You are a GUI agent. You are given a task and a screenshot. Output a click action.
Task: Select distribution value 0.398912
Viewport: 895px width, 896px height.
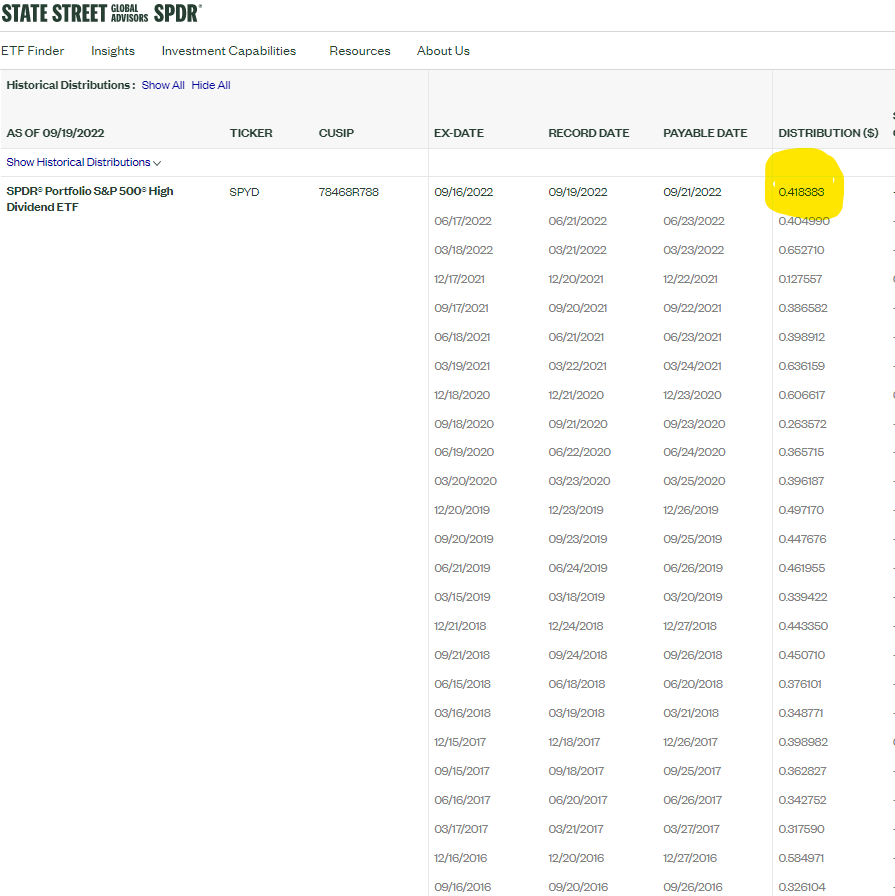coord(801,337)
